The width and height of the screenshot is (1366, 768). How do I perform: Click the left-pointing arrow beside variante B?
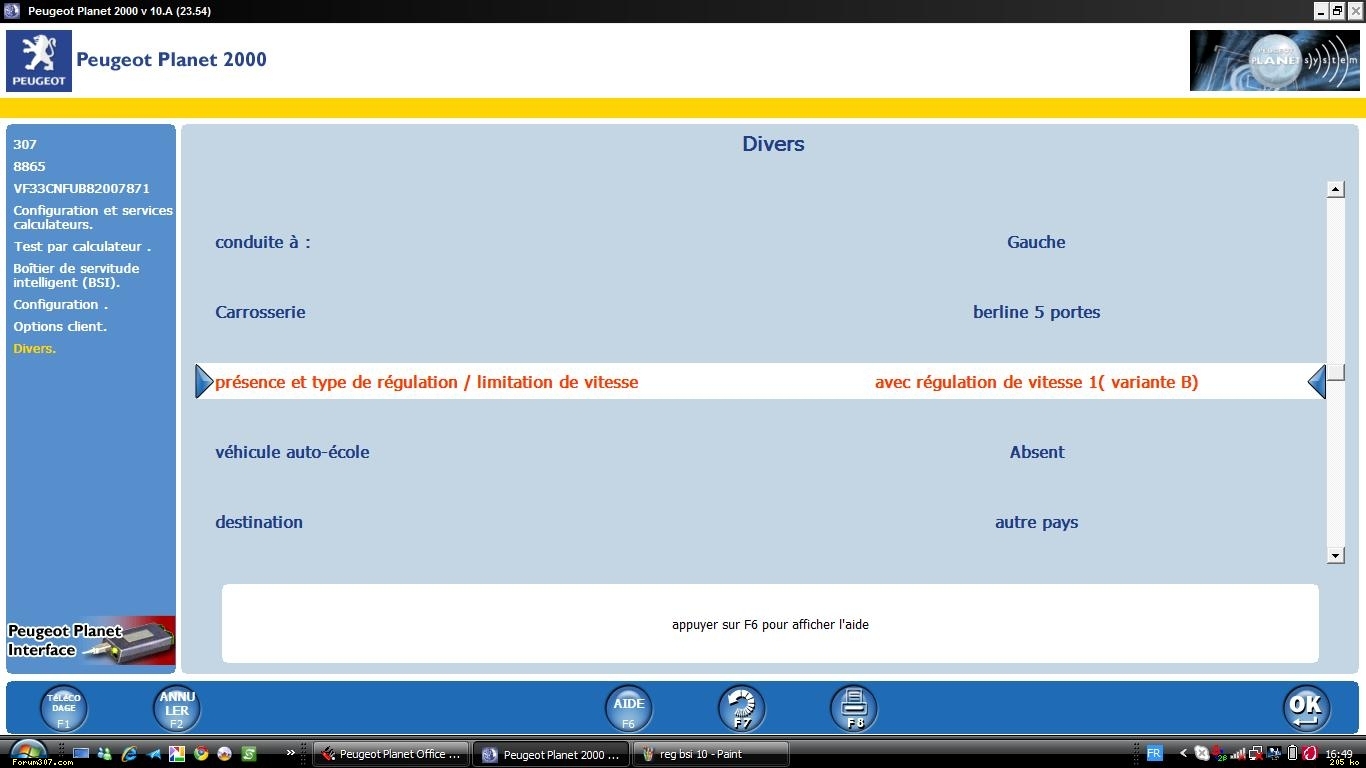1317,381
